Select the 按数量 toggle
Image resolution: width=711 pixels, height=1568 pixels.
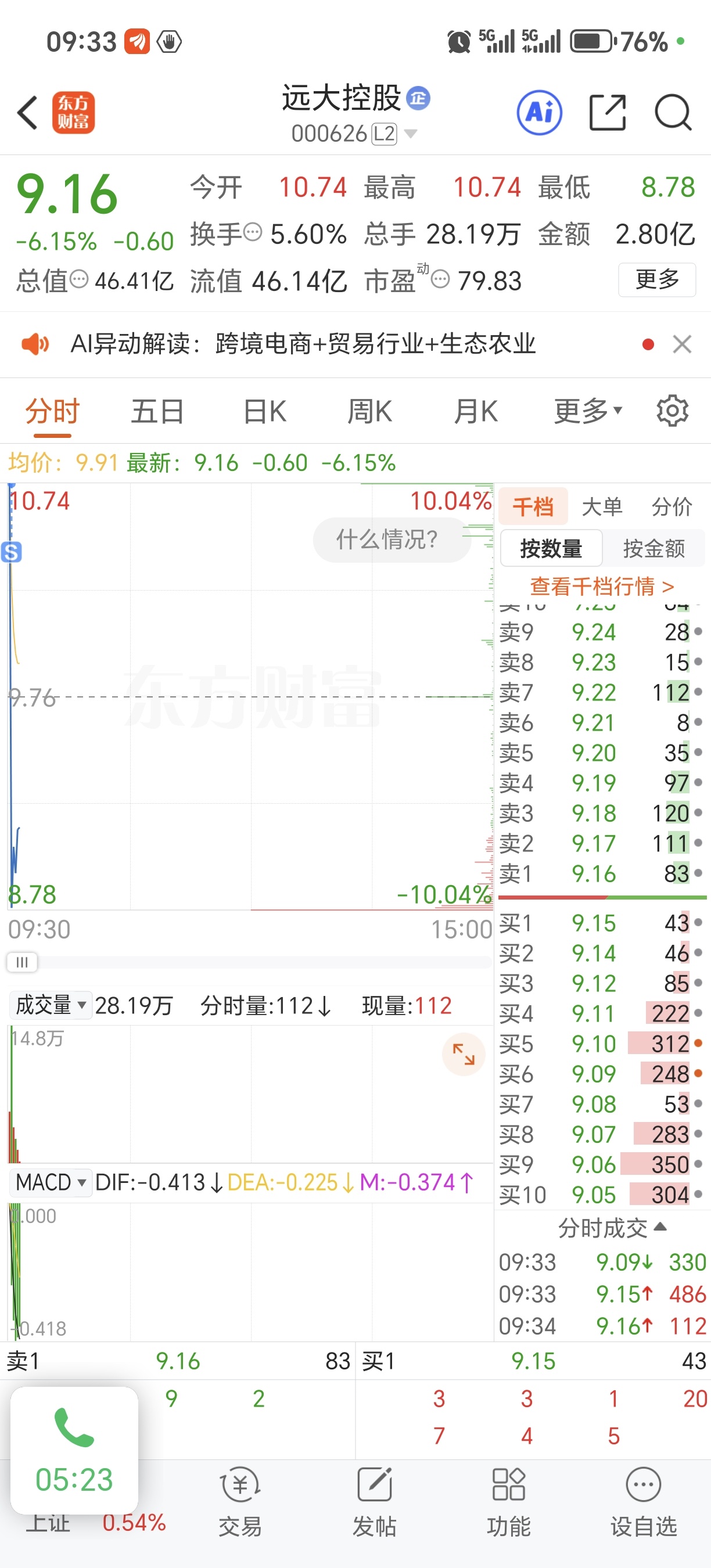[x=551, y=548]
